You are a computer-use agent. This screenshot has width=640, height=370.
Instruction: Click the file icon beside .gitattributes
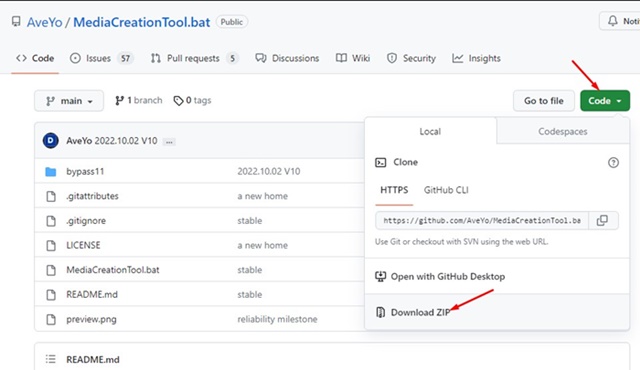coord(51,196)
